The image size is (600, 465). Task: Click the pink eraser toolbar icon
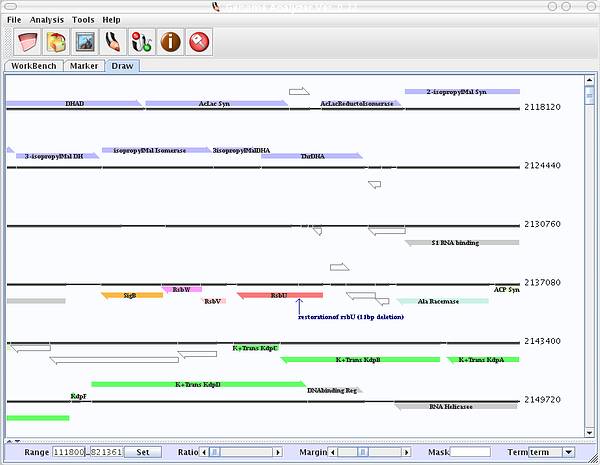(x=27, y=42)
